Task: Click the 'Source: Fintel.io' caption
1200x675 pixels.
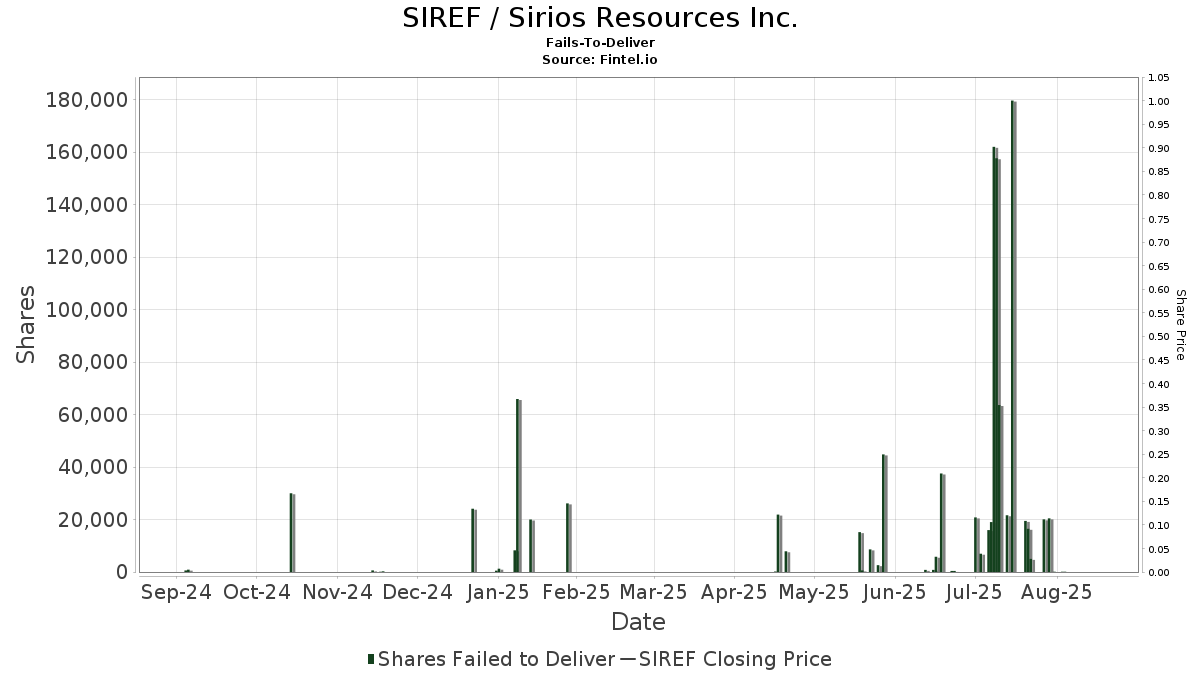Action: 600,60
